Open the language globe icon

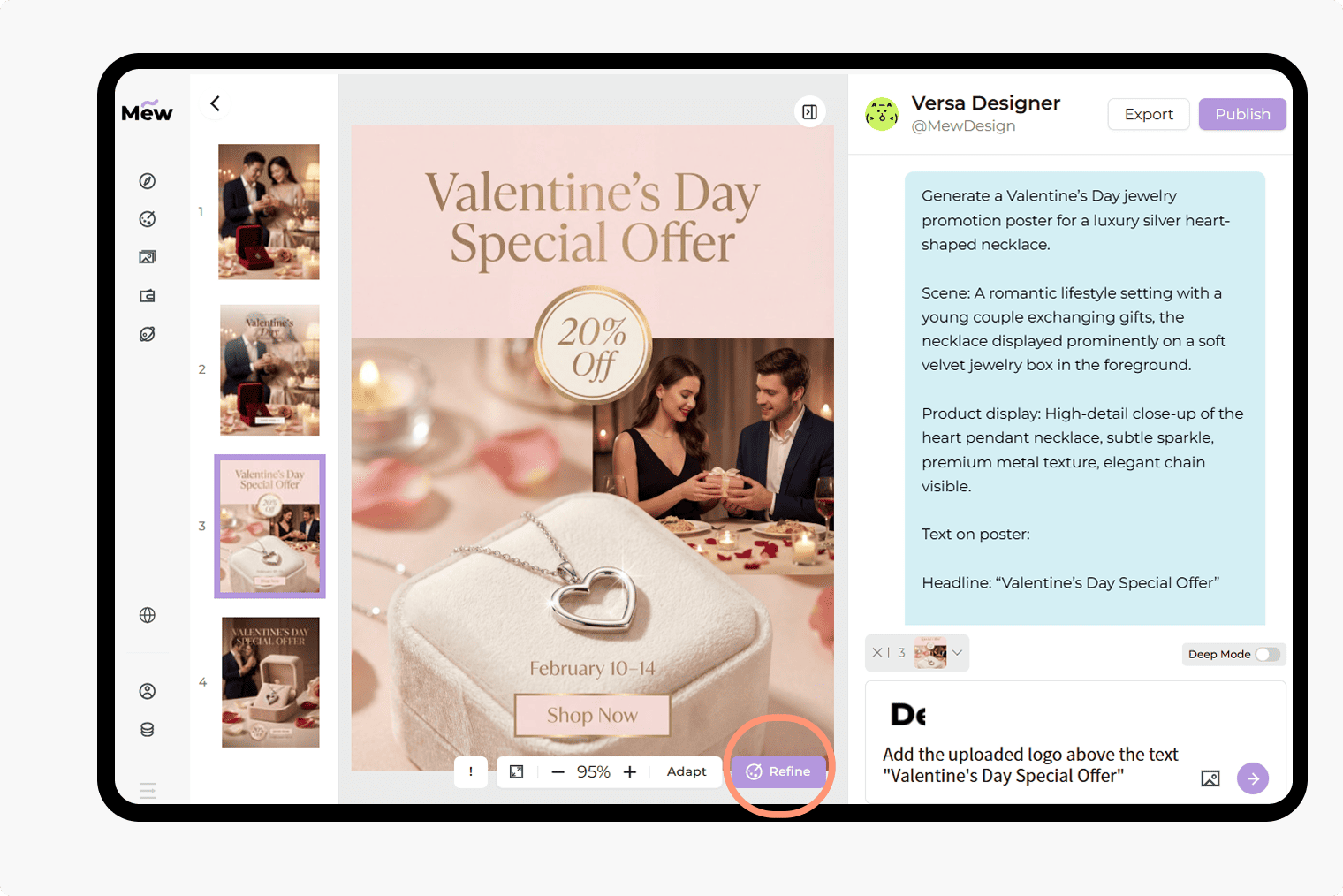click(x=148, y=615)
